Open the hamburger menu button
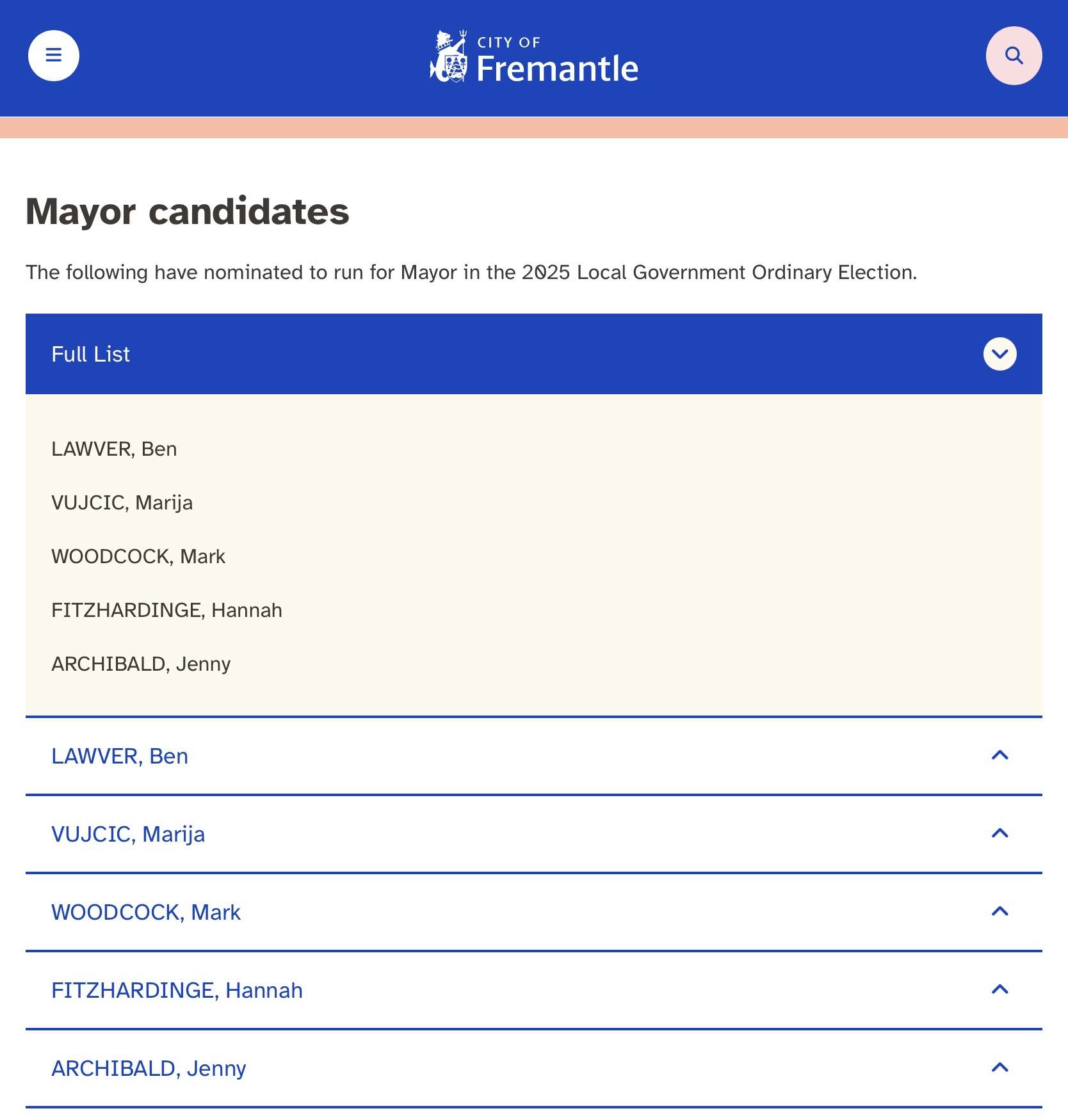The image size is (1068, 1120). 54,56
